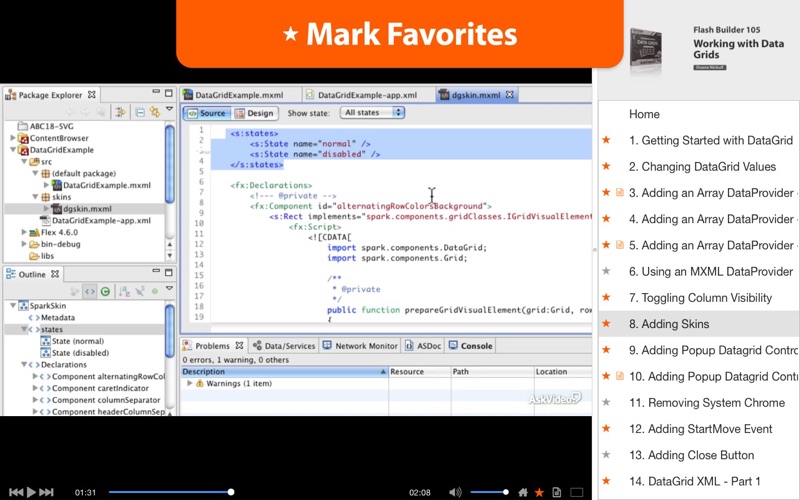Image resolution: width=800 pixels, height=500 pixels.
Task: Open lesson 12. Adding StartMove Event
Action: 701,429
